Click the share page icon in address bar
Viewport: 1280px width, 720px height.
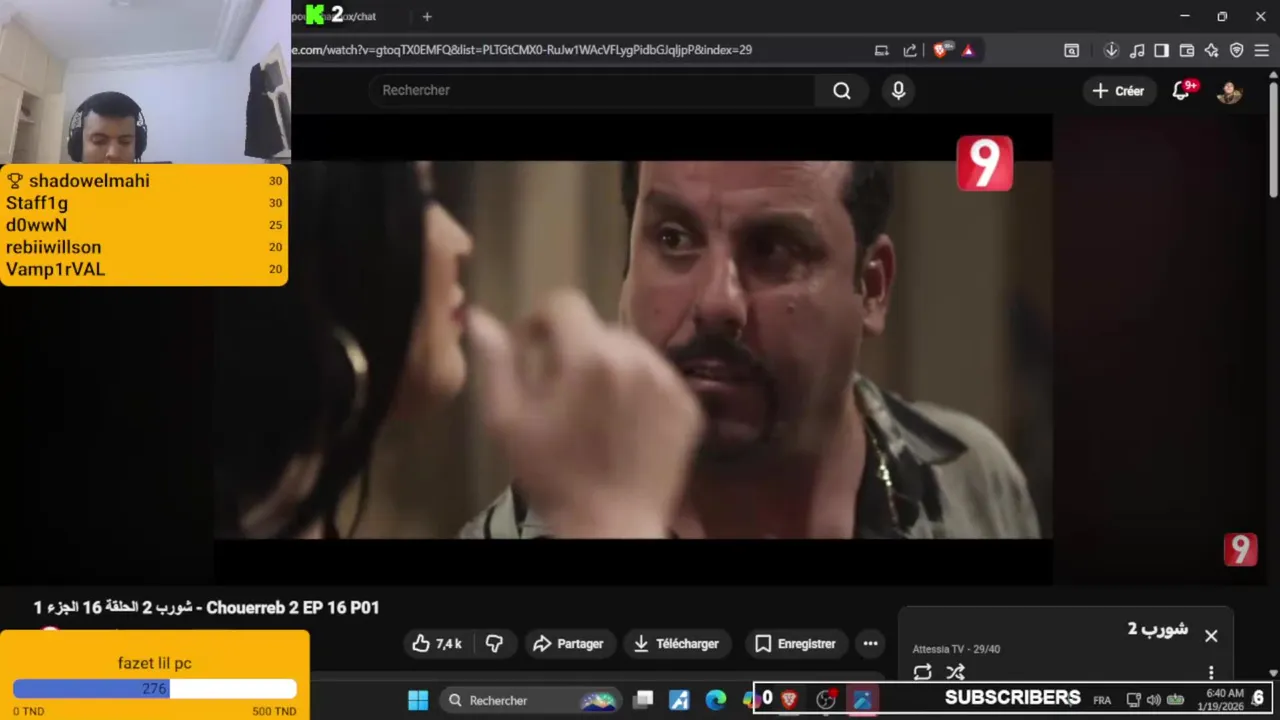[910, 50]
